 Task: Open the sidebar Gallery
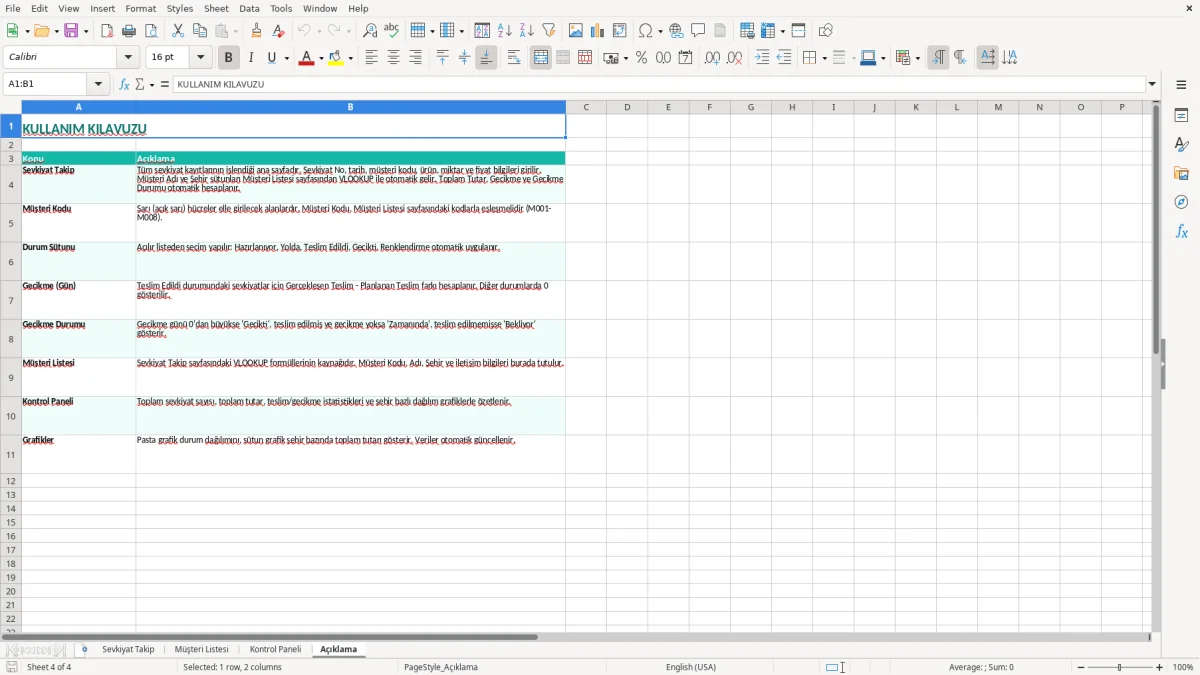point(1181,174)
